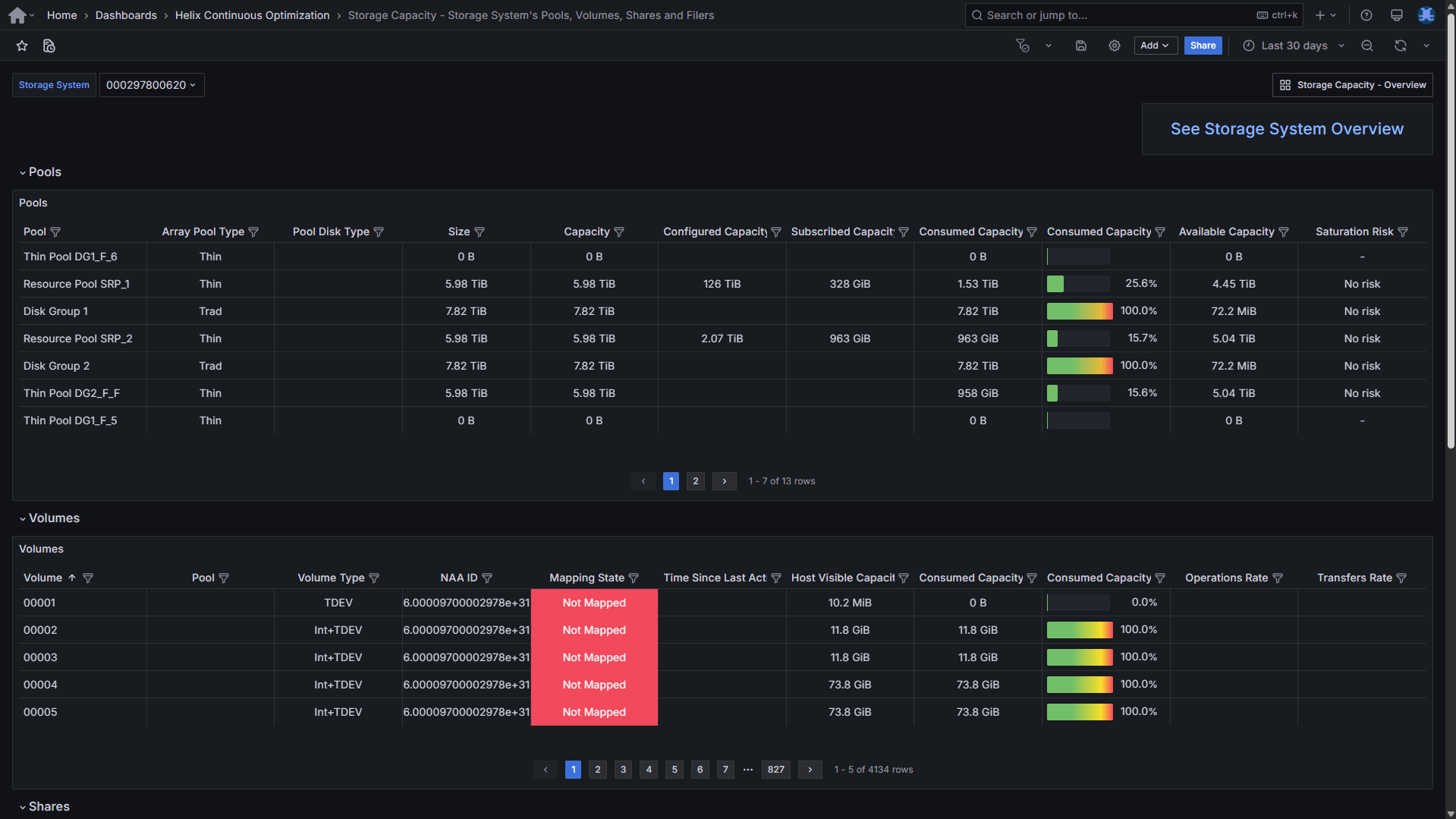The height and width of the screenshot is (819, 1456).
Task: Filter the Saturation Risk column
Action: click(x=1403, y=232)
